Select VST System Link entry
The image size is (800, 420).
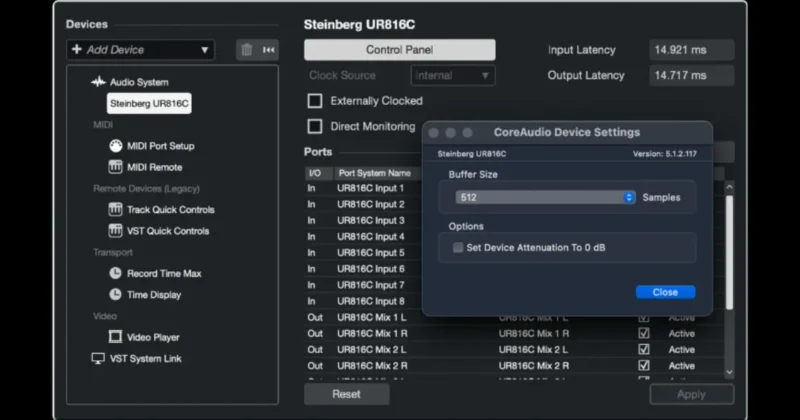145,359
